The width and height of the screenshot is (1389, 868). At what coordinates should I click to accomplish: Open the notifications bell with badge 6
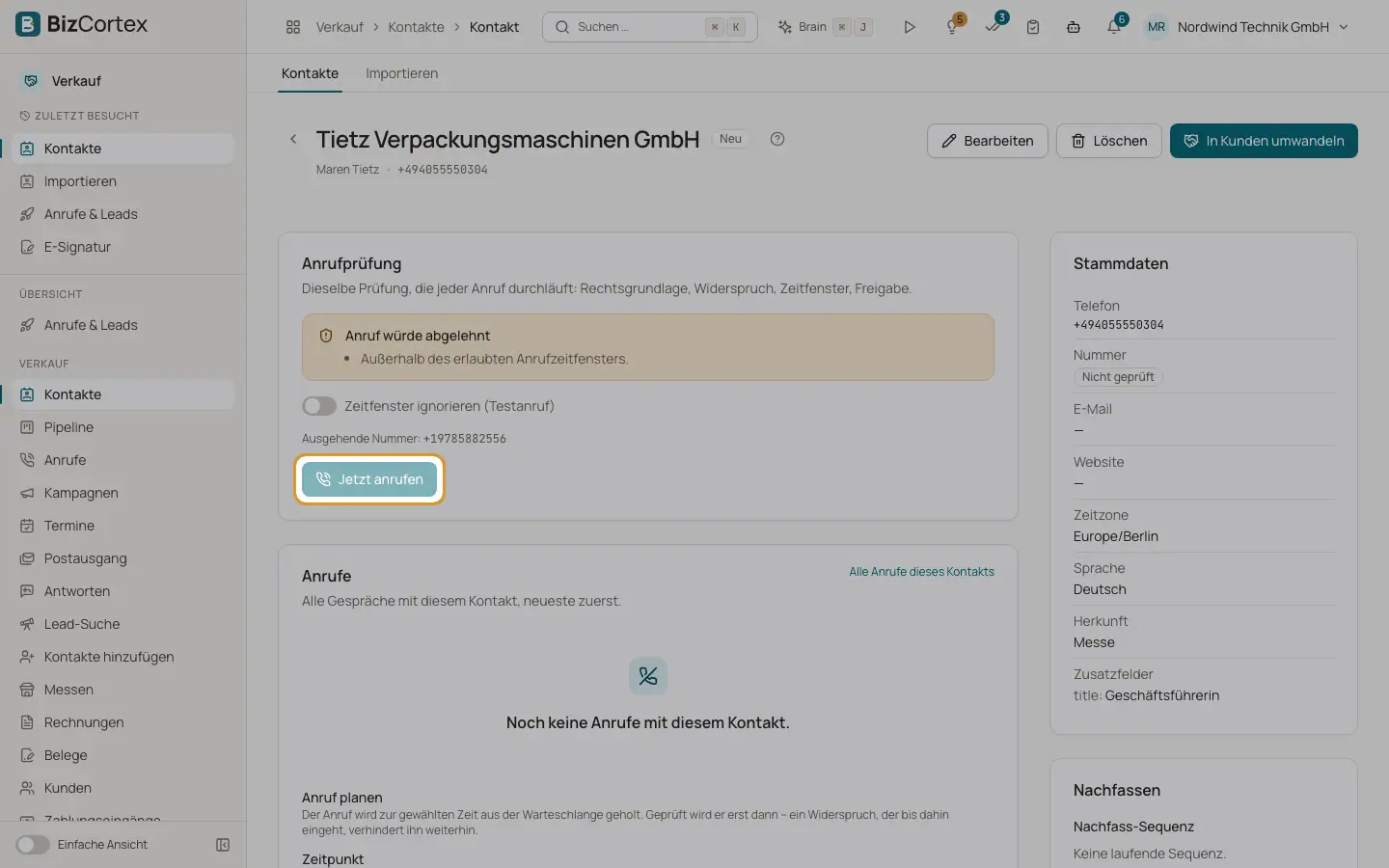point(1114,27)
